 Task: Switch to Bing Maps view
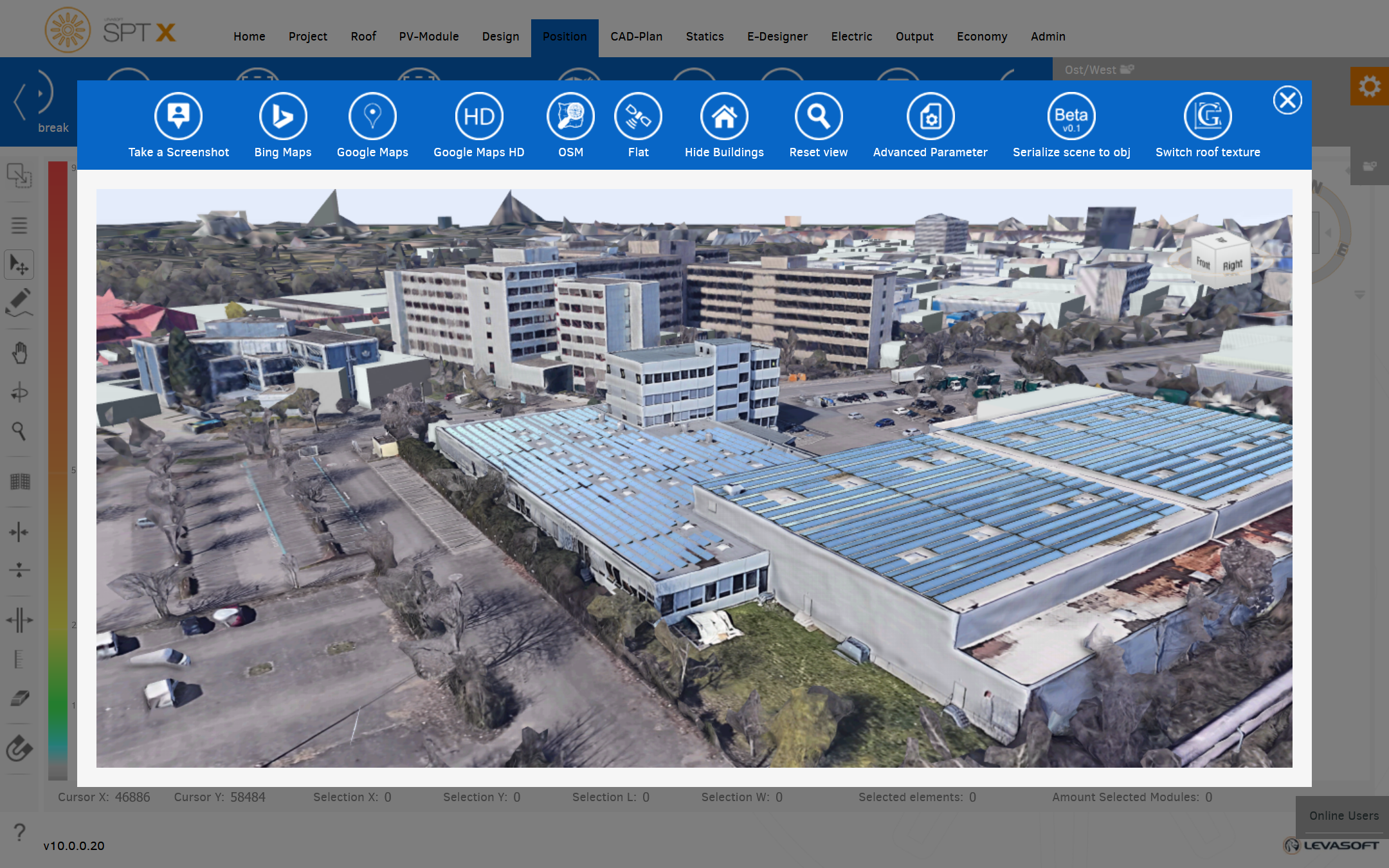coord(282,116)
